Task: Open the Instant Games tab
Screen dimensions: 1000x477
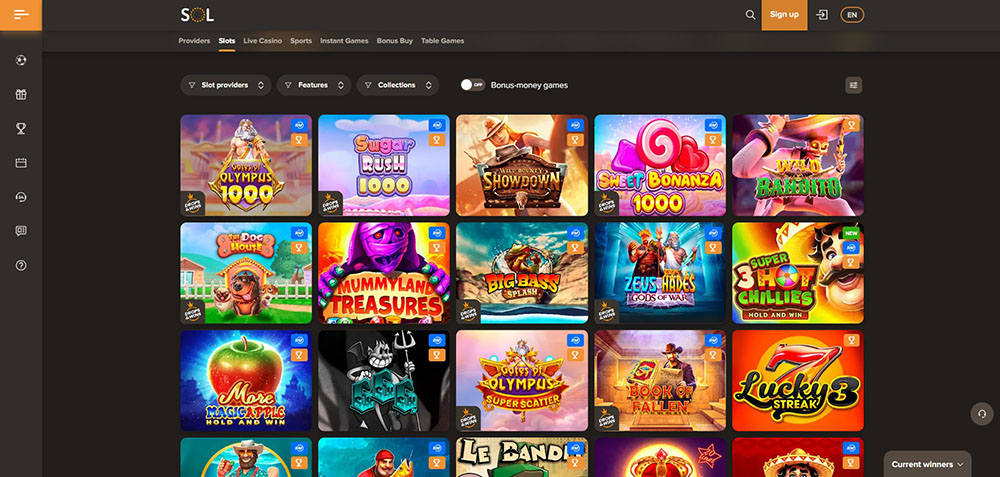Action: pos(344,41)
